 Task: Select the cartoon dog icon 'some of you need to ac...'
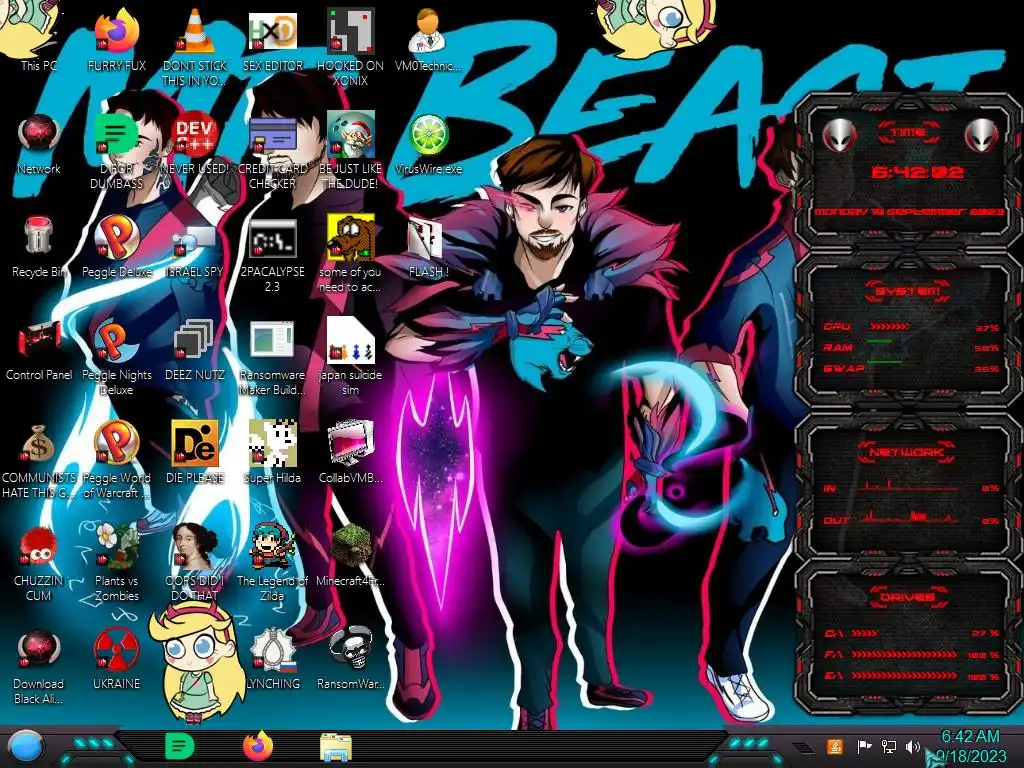[x=351, y=236]
